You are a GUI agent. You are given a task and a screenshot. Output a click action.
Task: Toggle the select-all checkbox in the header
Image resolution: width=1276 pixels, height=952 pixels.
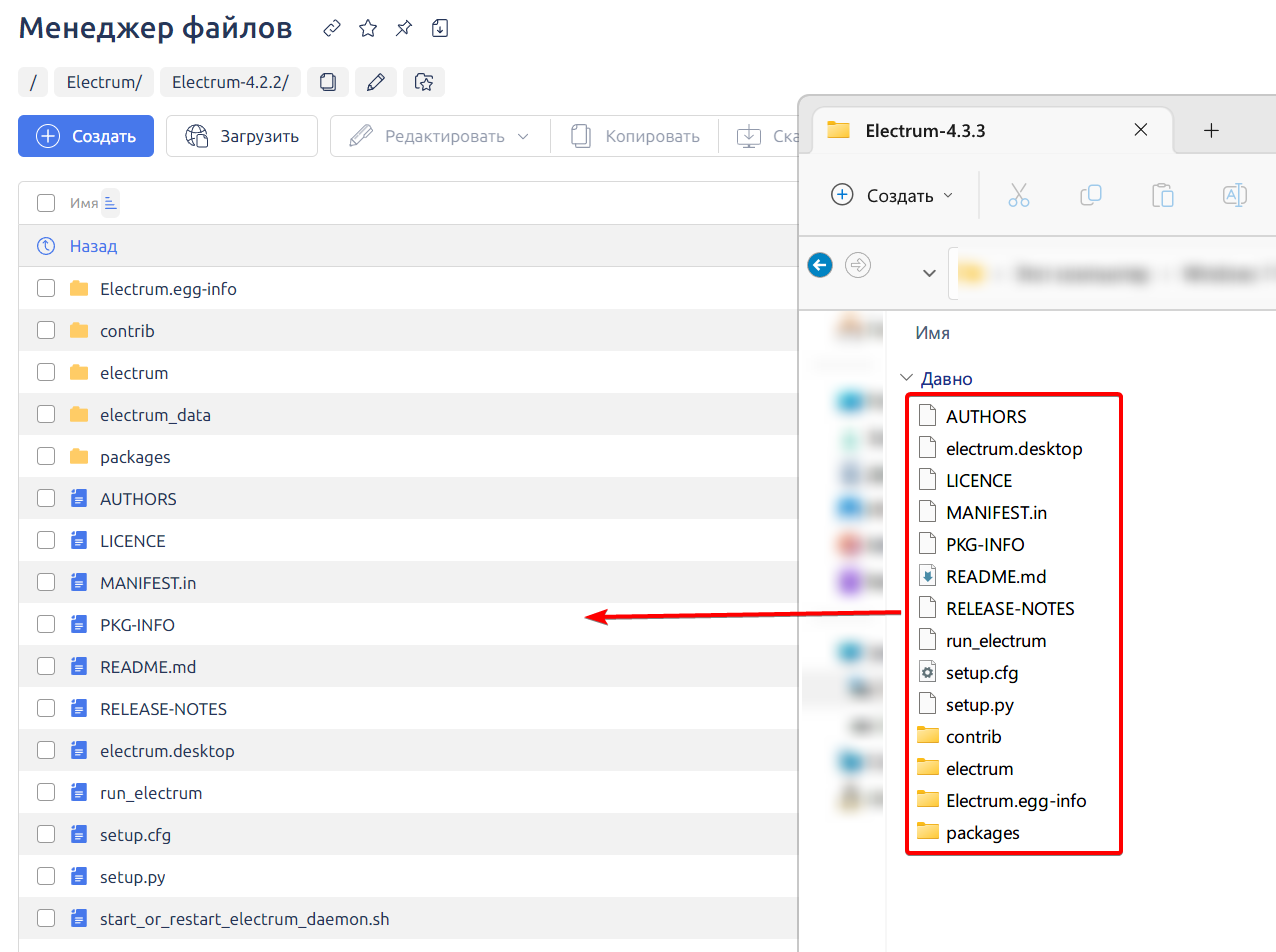click(x=46, y=203)
